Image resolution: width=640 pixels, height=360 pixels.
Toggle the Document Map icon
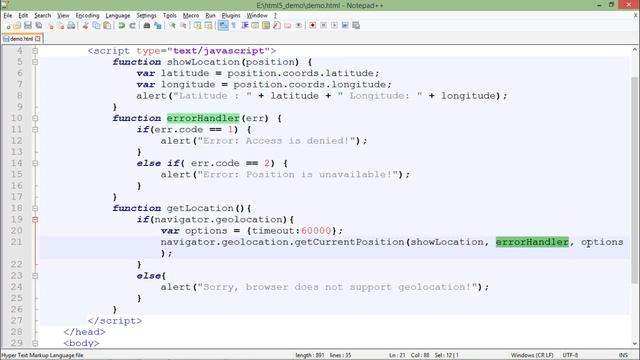coord(266,26)
